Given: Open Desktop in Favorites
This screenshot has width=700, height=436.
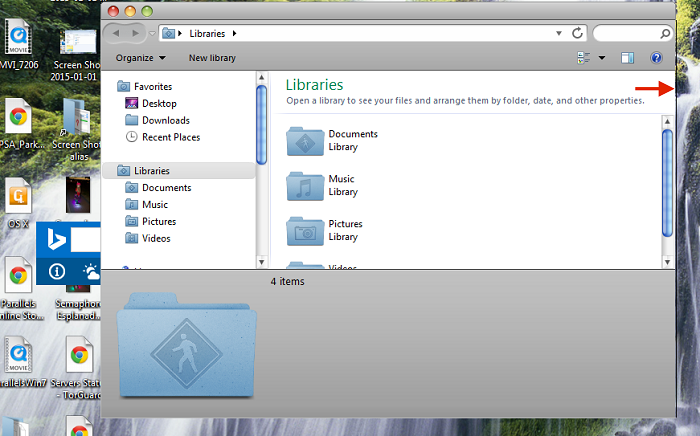Looking at the screenshot, I should pyautogui.click(x=151, y=104).
